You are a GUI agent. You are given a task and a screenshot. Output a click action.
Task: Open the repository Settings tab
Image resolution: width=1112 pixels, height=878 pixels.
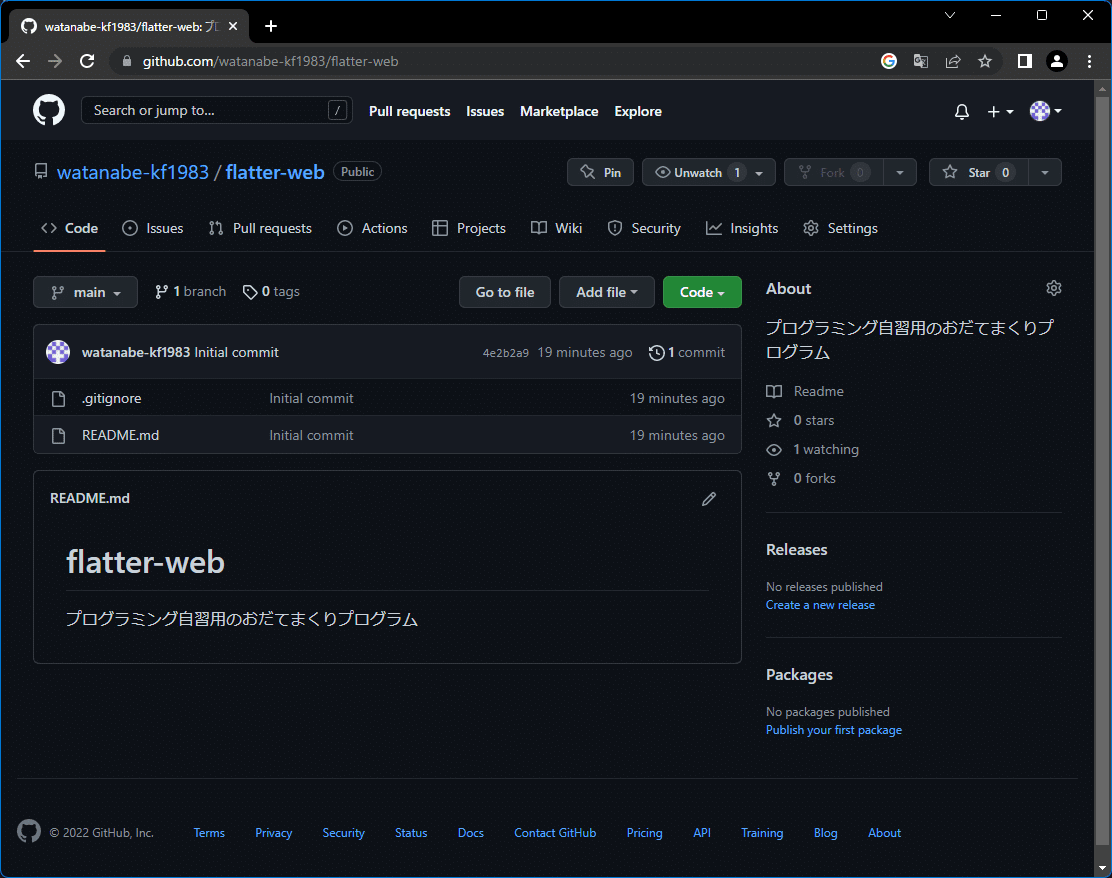coord(840,228)
